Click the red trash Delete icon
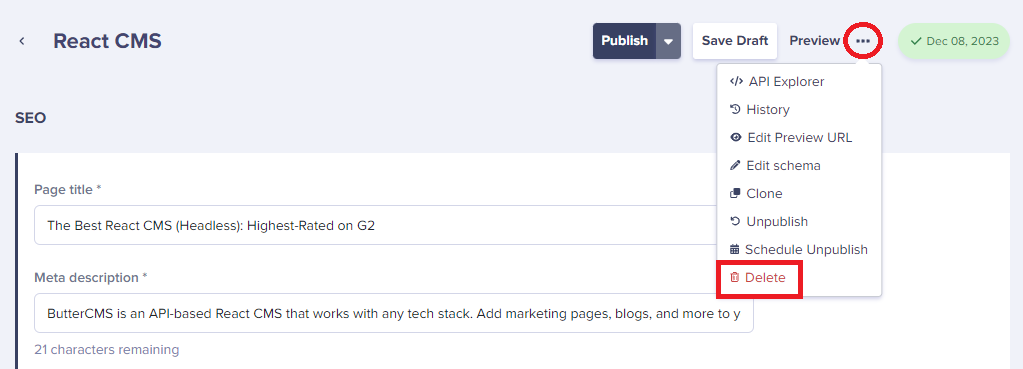 735,278
